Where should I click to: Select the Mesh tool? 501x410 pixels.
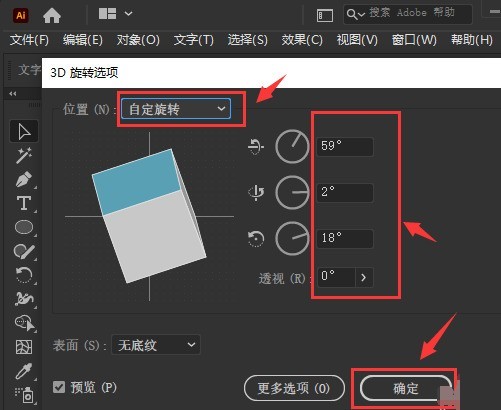(24, 347)
